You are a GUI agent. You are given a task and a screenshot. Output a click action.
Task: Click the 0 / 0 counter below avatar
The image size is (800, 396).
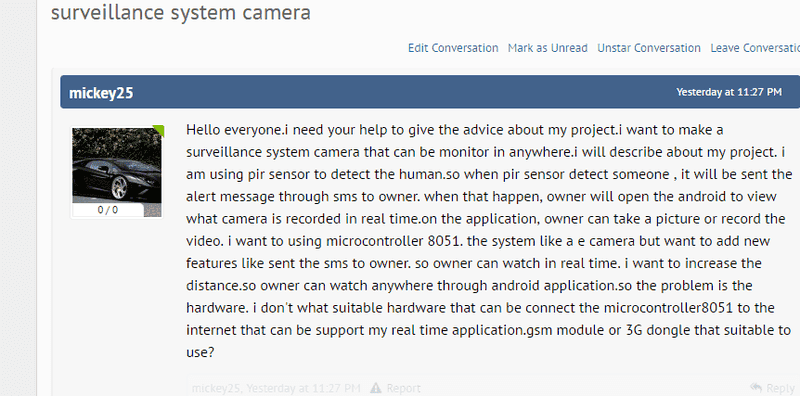108,210
